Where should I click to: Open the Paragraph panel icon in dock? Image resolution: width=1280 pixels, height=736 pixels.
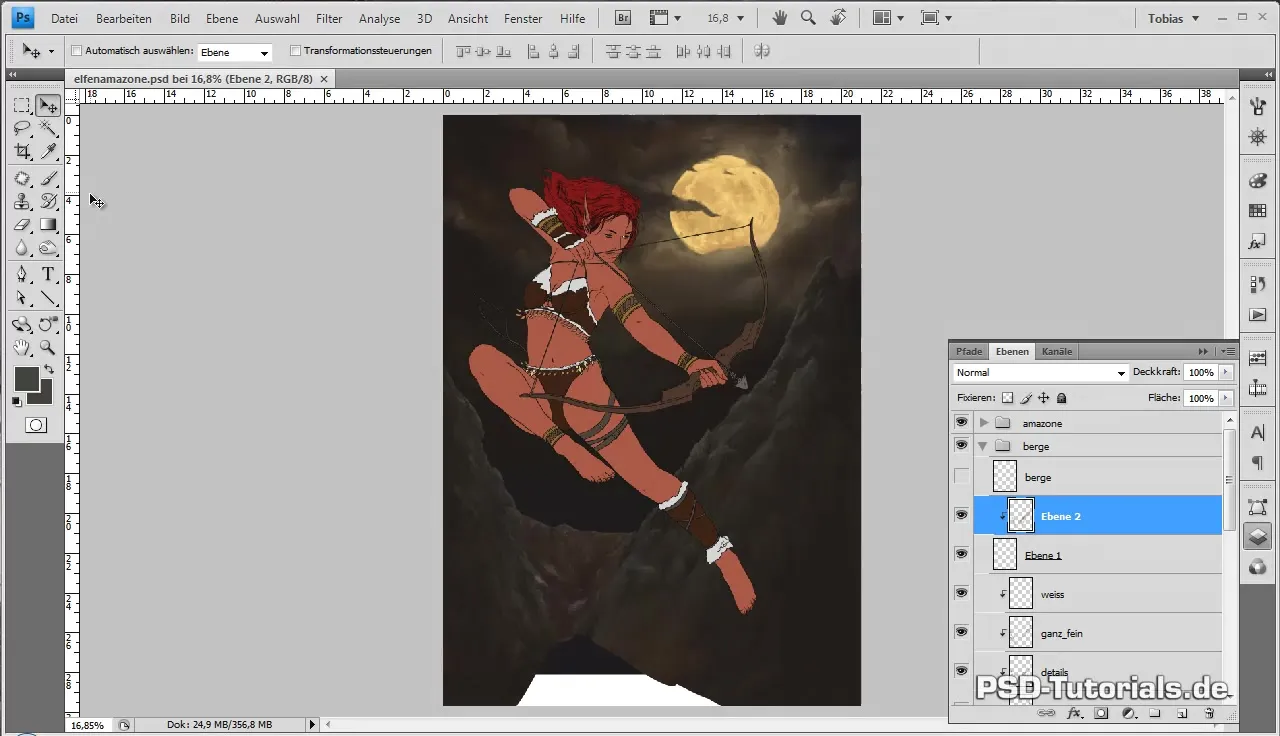(x=1258, y=463)
